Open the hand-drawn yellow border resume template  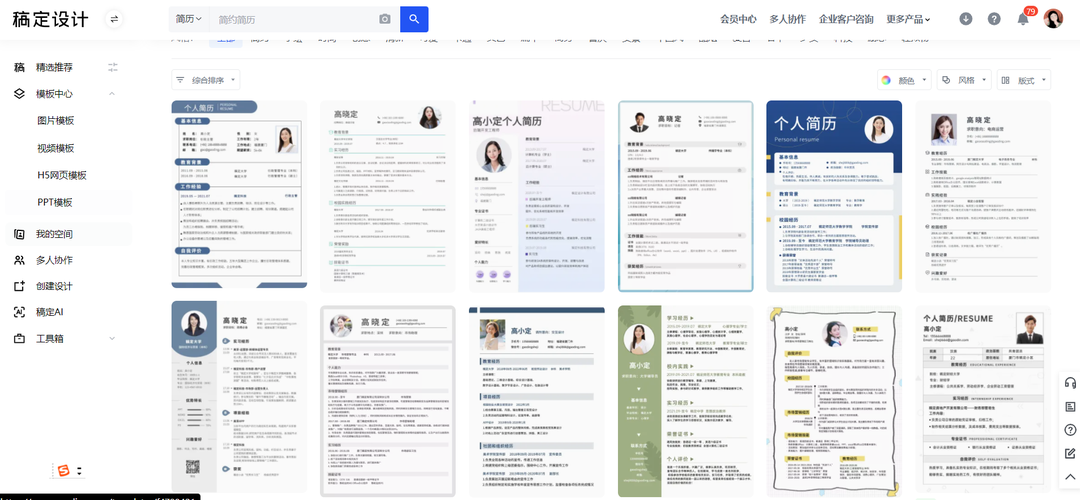(834, 401)
